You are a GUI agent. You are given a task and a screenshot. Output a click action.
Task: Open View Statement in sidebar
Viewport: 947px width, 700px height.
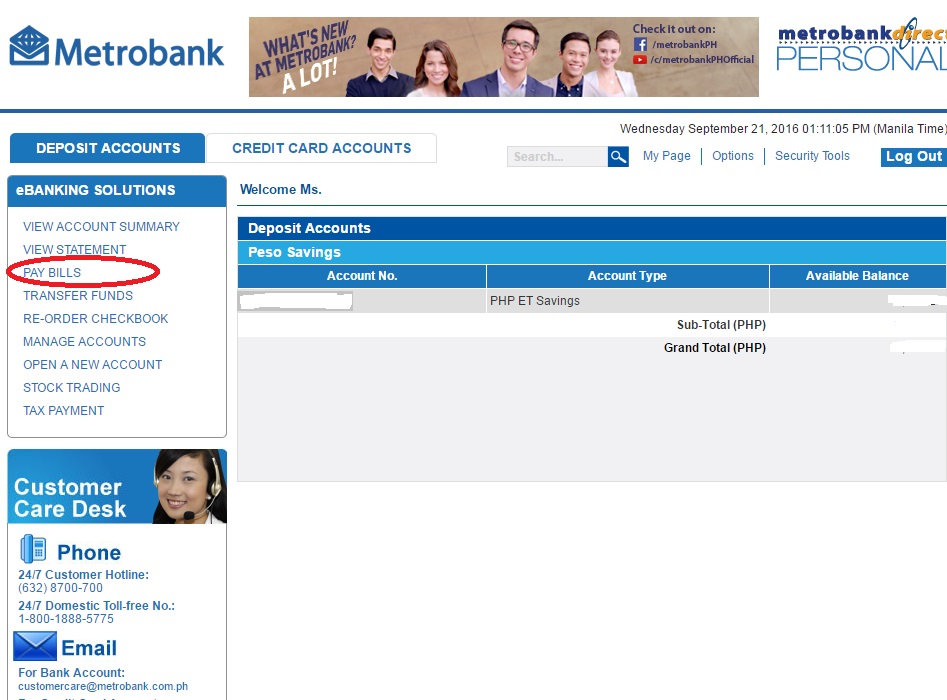click(x=74, y=249)
